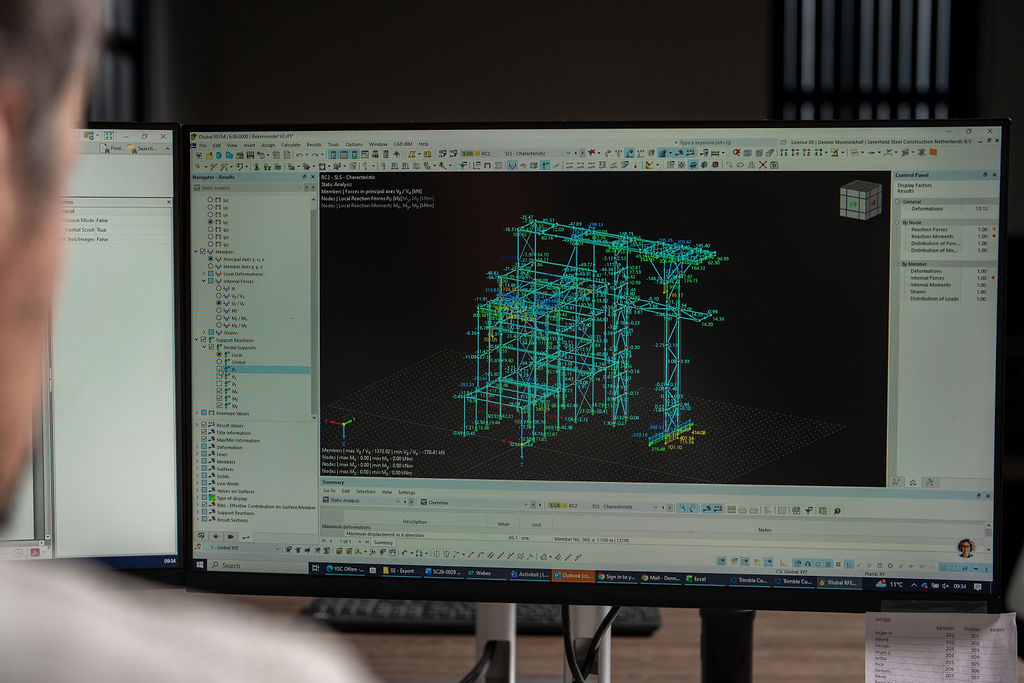Toggle the Local Deformations checkbox
Screen dimensions: 1024x683
pyautogui.click(x=210, y=274)
